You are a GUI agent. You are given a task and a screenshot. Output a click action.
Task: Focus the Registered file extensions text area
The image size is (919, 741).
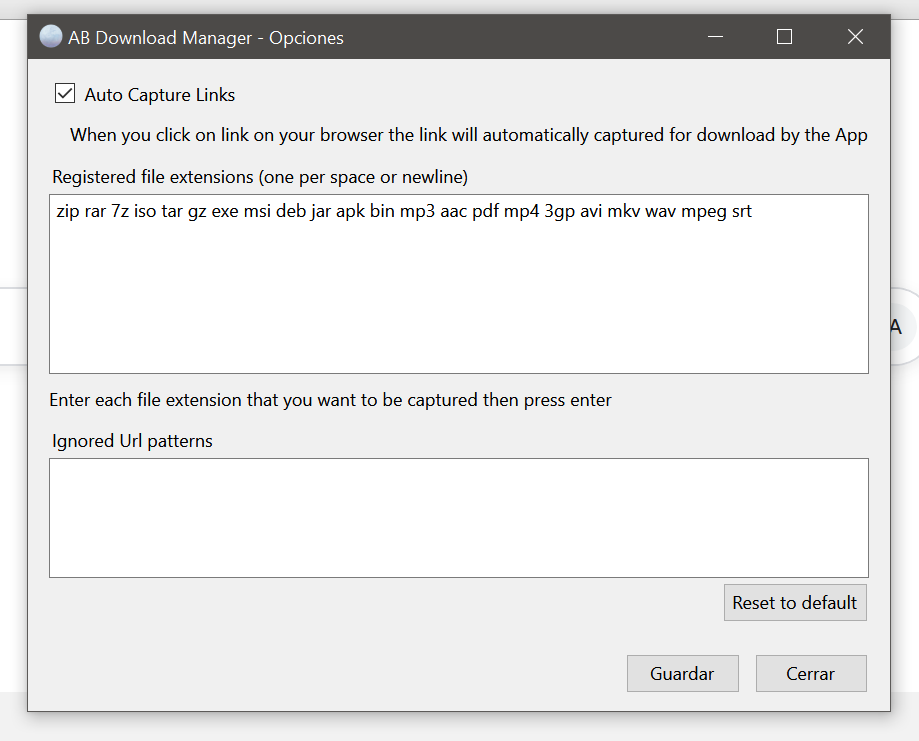[x=458, y=300]
